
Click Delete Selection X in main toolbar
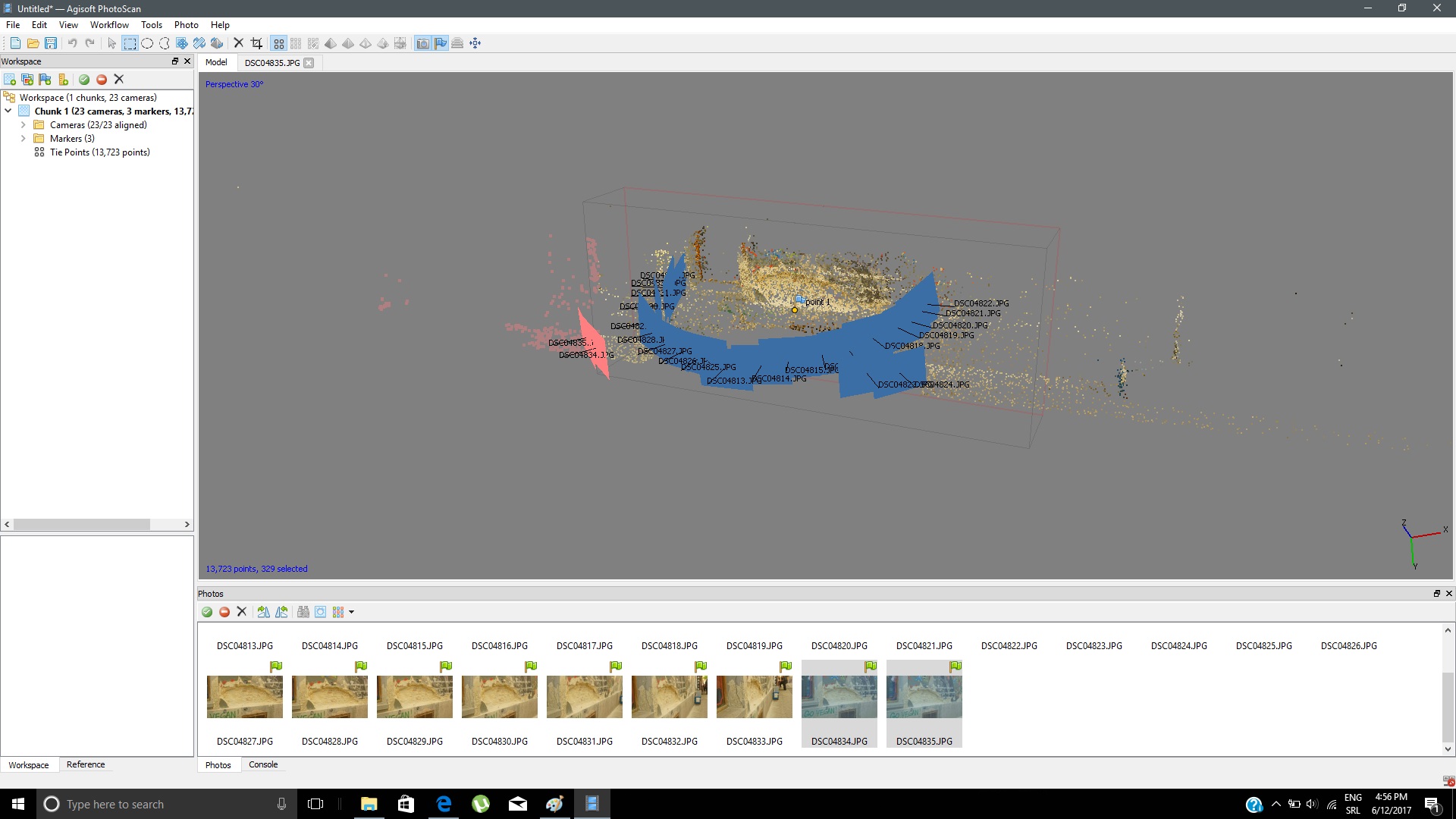[x=238, y=43]
